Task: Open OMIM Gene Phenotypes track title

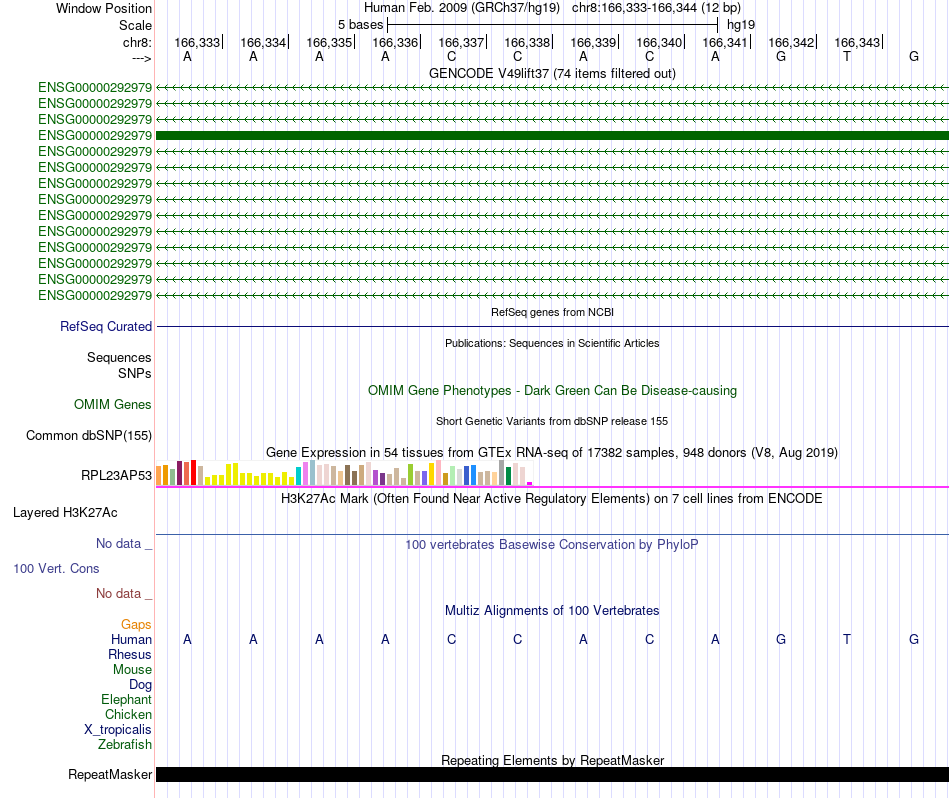Action: 552,390
